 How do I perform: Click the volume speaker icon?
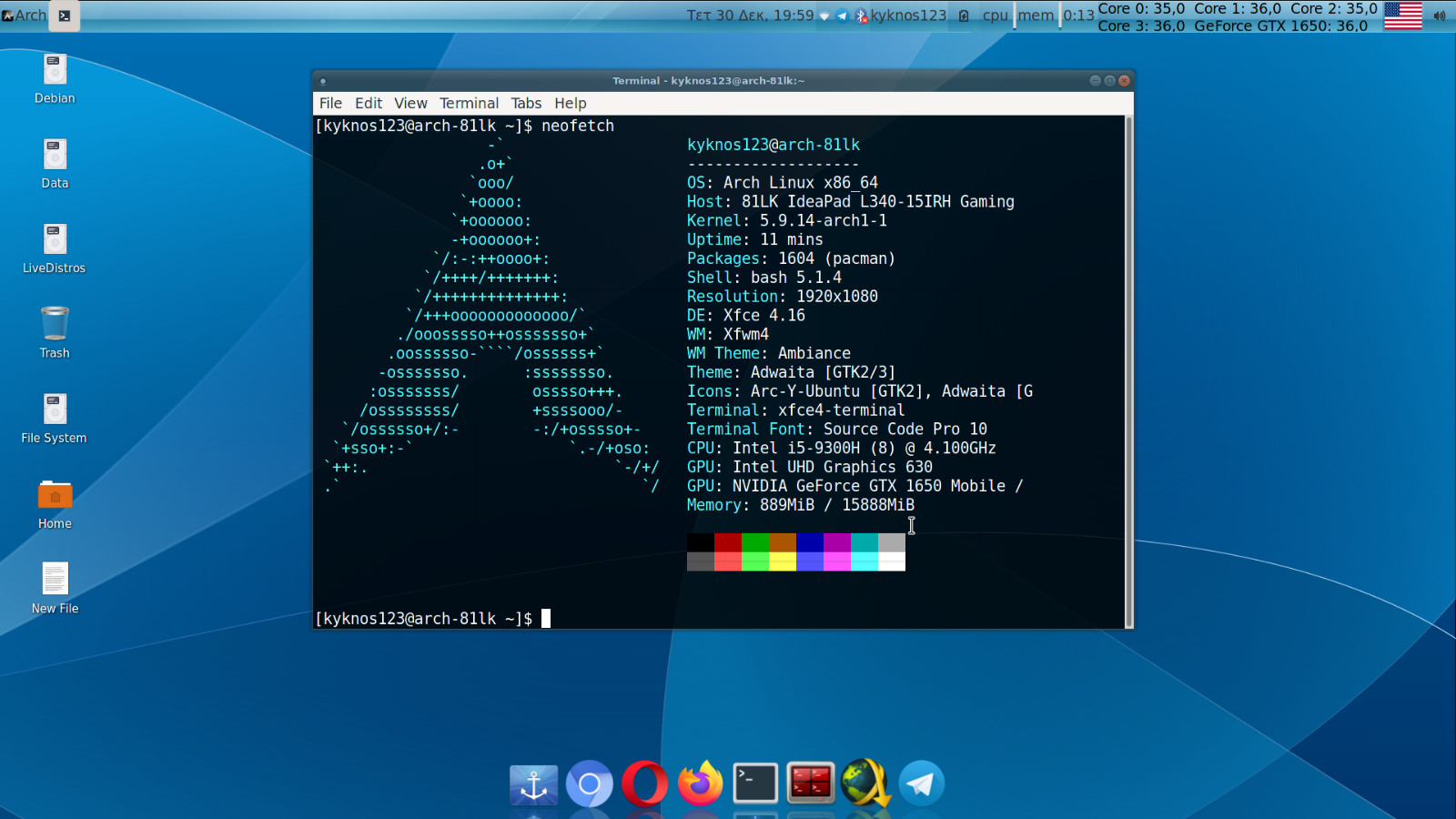coord(1440,15)
